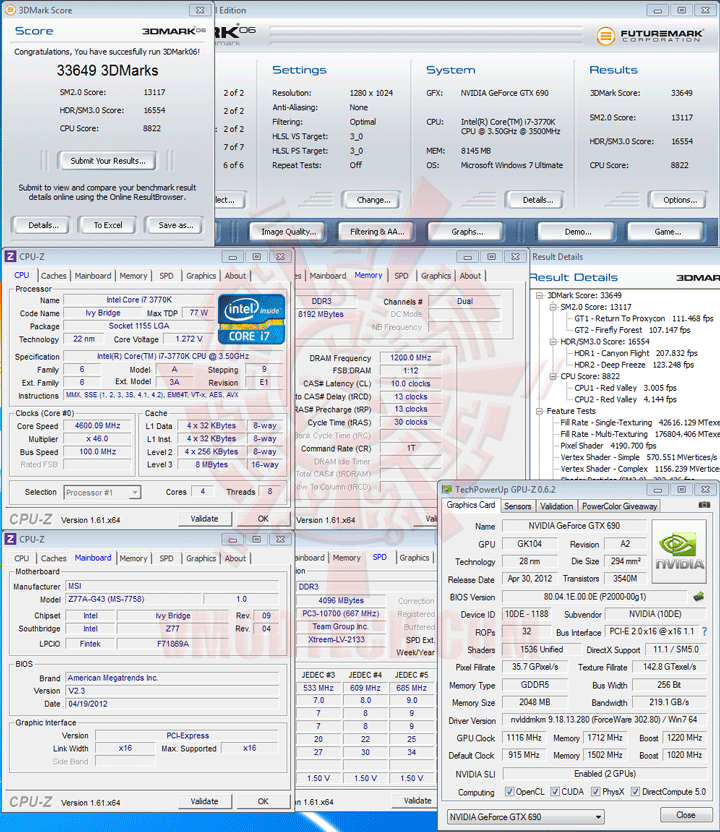Collapse the Feature Tests tree node
Screen dimensions: 720x832
(539, 411)
